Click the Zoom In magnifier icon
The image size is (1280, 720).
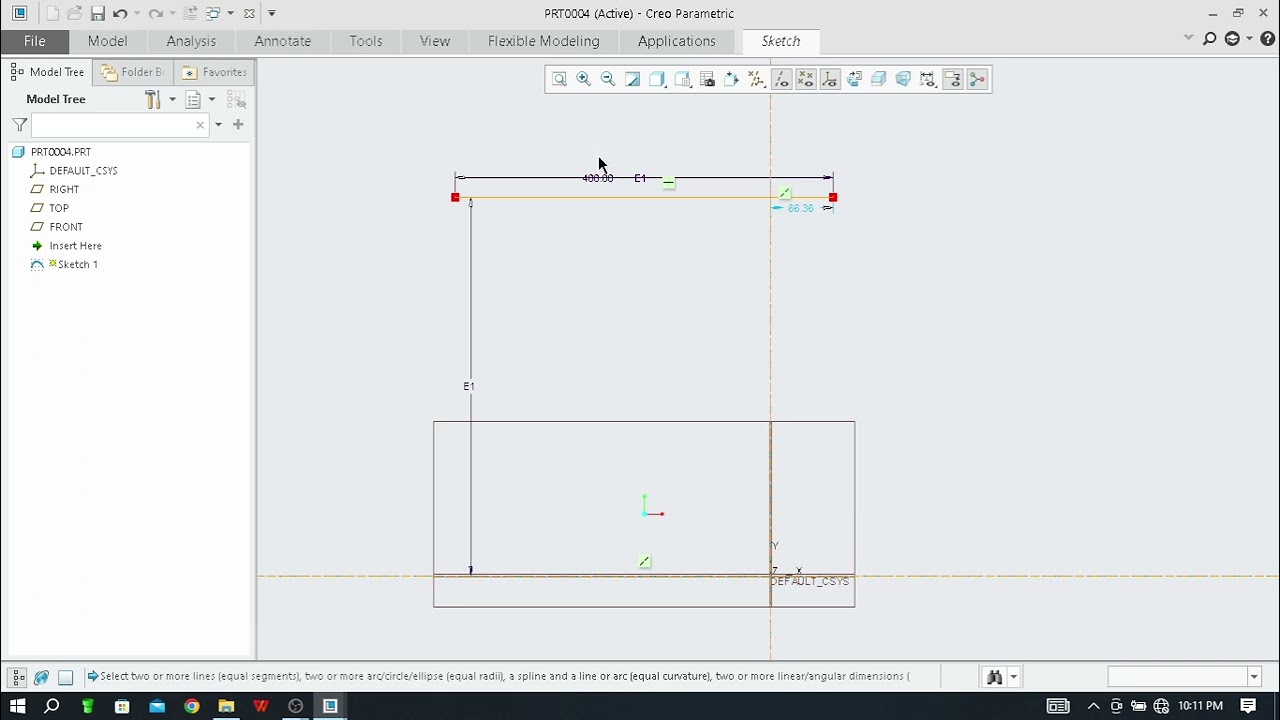click(x=583, y=79)
